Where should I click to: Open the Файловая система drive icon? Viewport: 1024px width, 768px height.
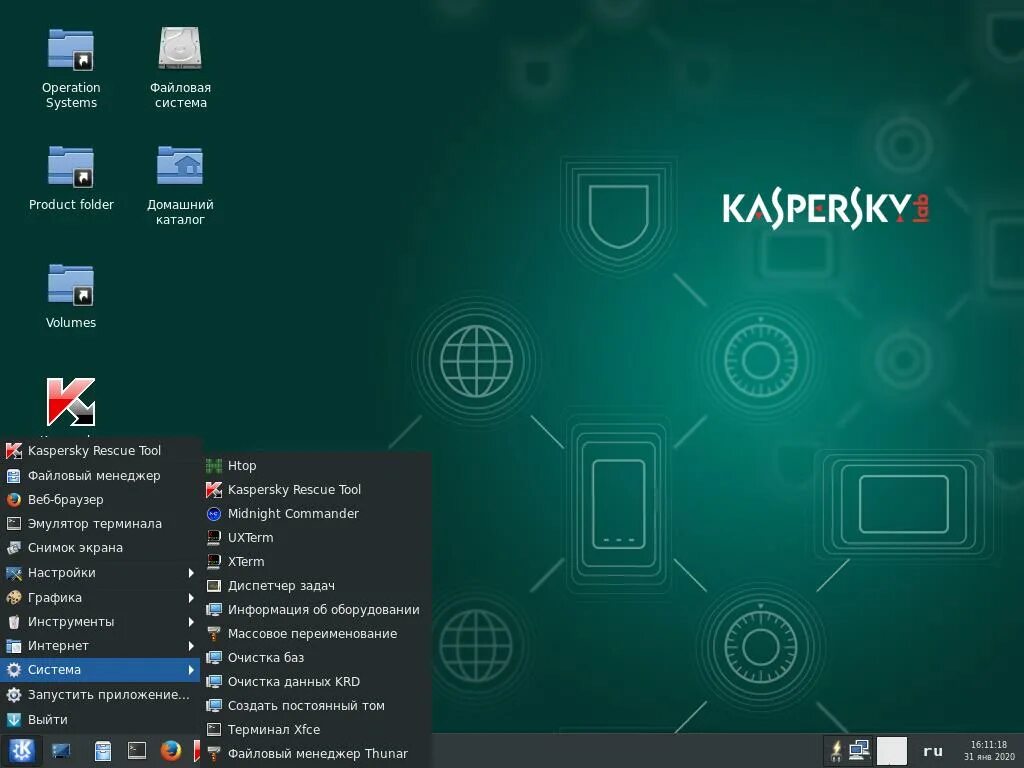(x=180, y=69)
